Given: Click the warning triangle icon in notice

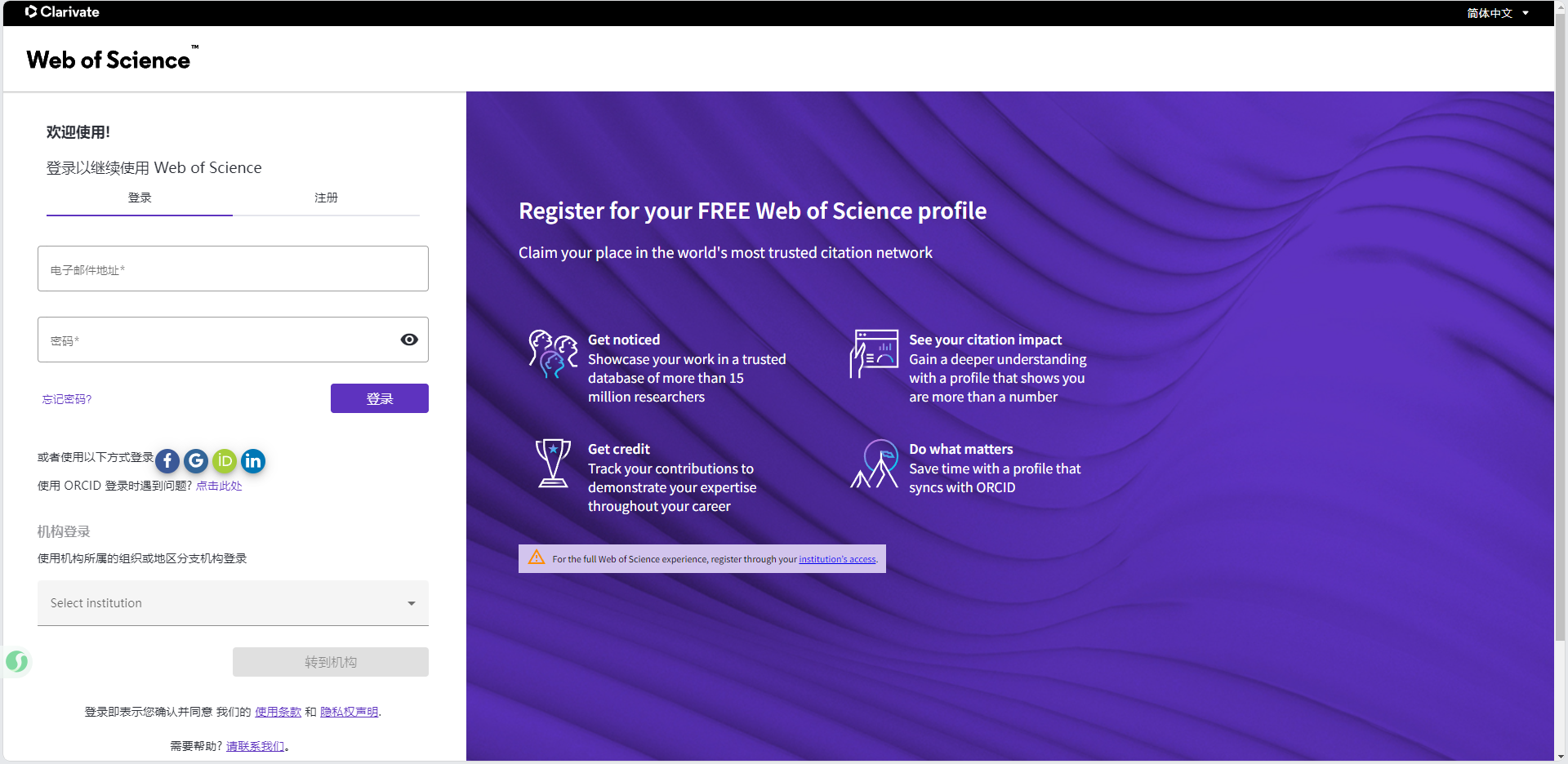Looking at the screenshot, I should (x=537, y=557).
